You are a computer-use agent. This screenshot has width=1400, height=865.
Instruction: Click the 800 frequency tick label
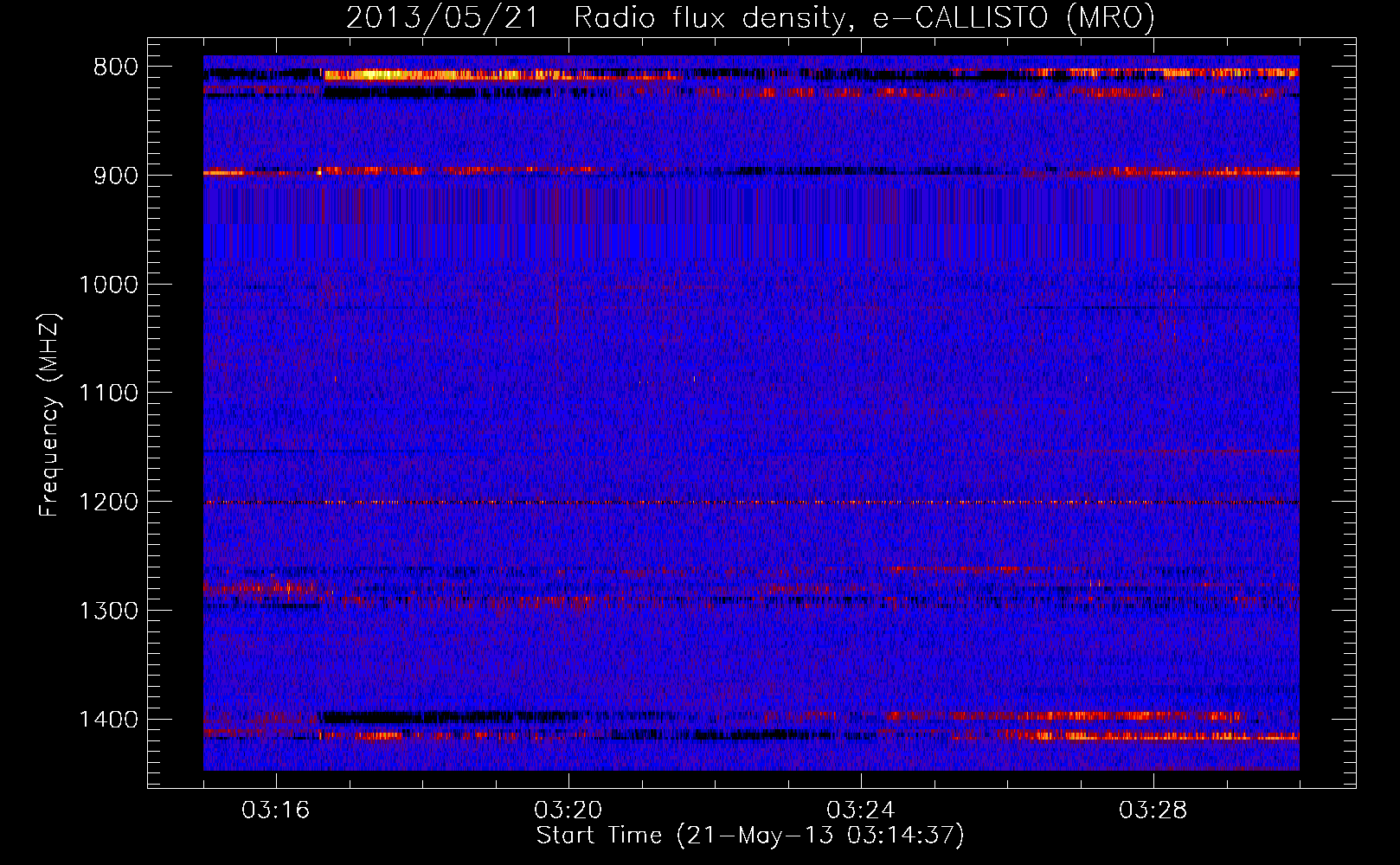(115, 67)
